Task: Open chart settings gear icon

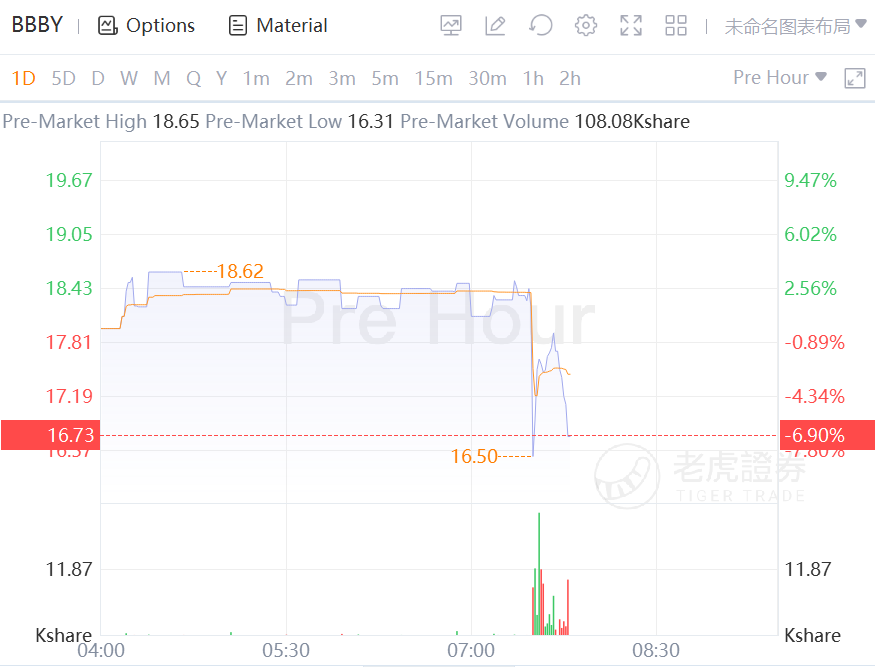Action: tap(585, 26)
